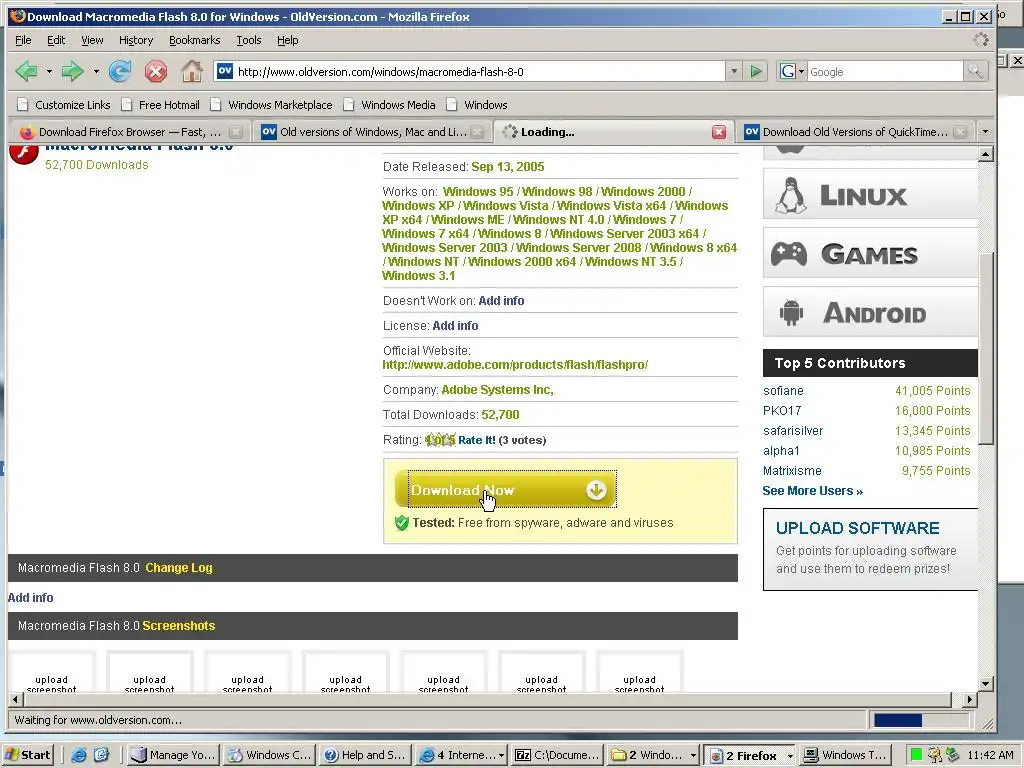The width and height of the screenshot is (1024, 768).
Task: Expand the 2 Windows taskbar group
Action: point(693,756)
